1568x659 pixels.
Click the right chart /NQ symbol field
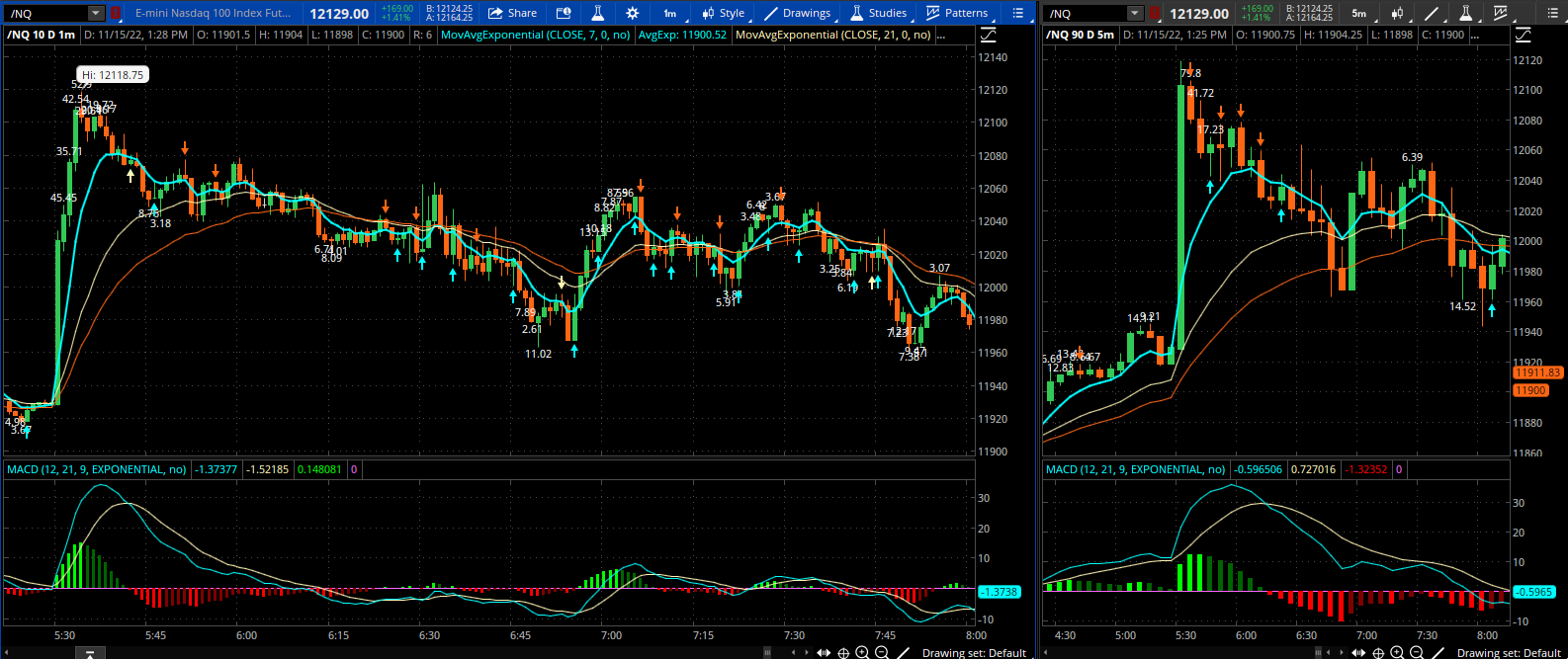(x=1086, y=13)
